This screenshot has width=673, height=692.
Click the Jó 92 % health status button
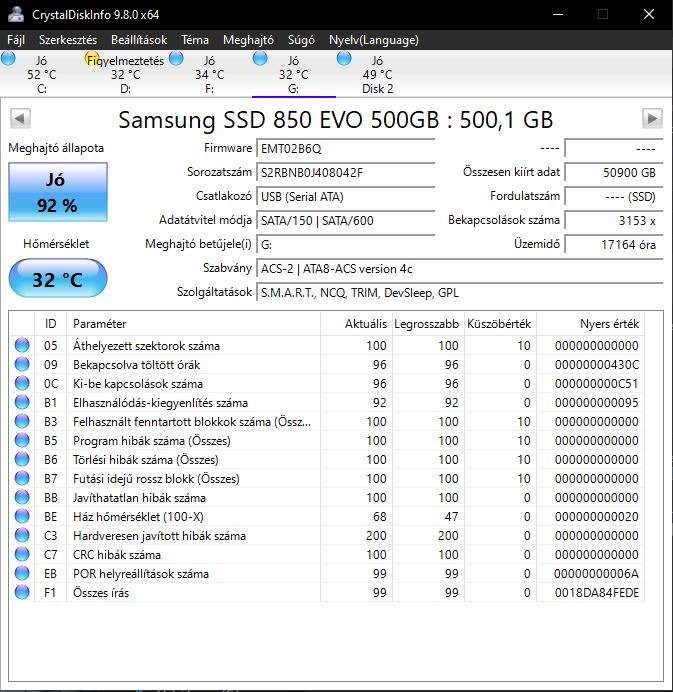coord(57,192)
